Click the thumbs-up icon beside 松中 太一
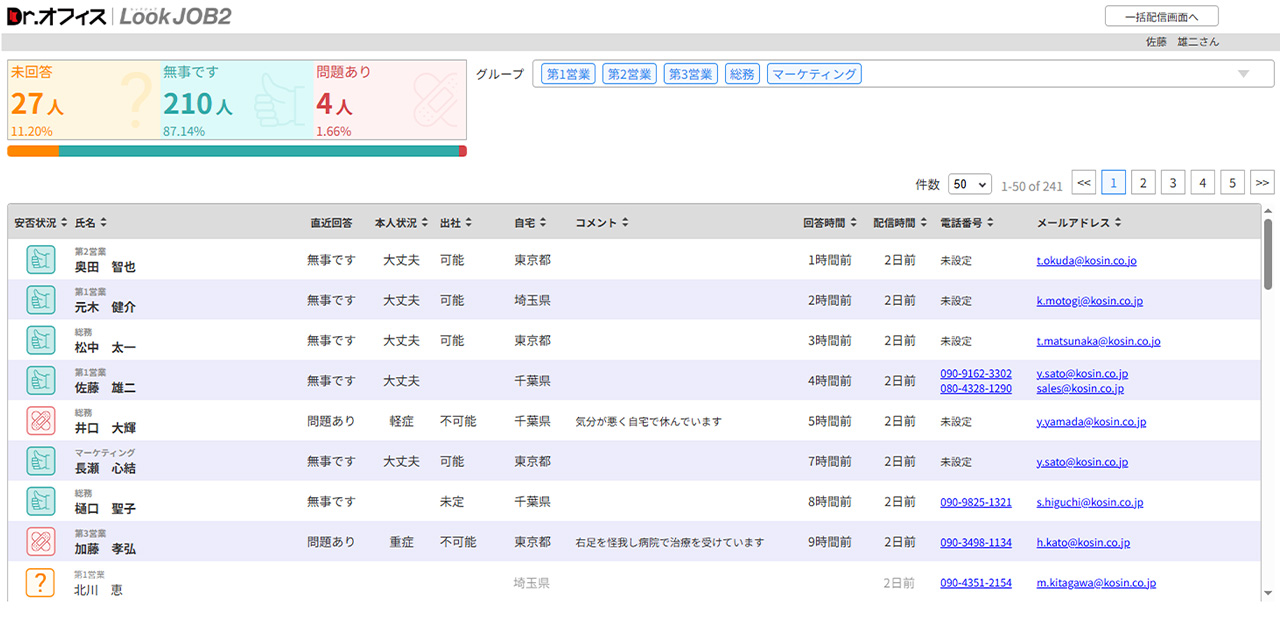1280x620 pixels. pyautogui.click(x=41, y=341)
